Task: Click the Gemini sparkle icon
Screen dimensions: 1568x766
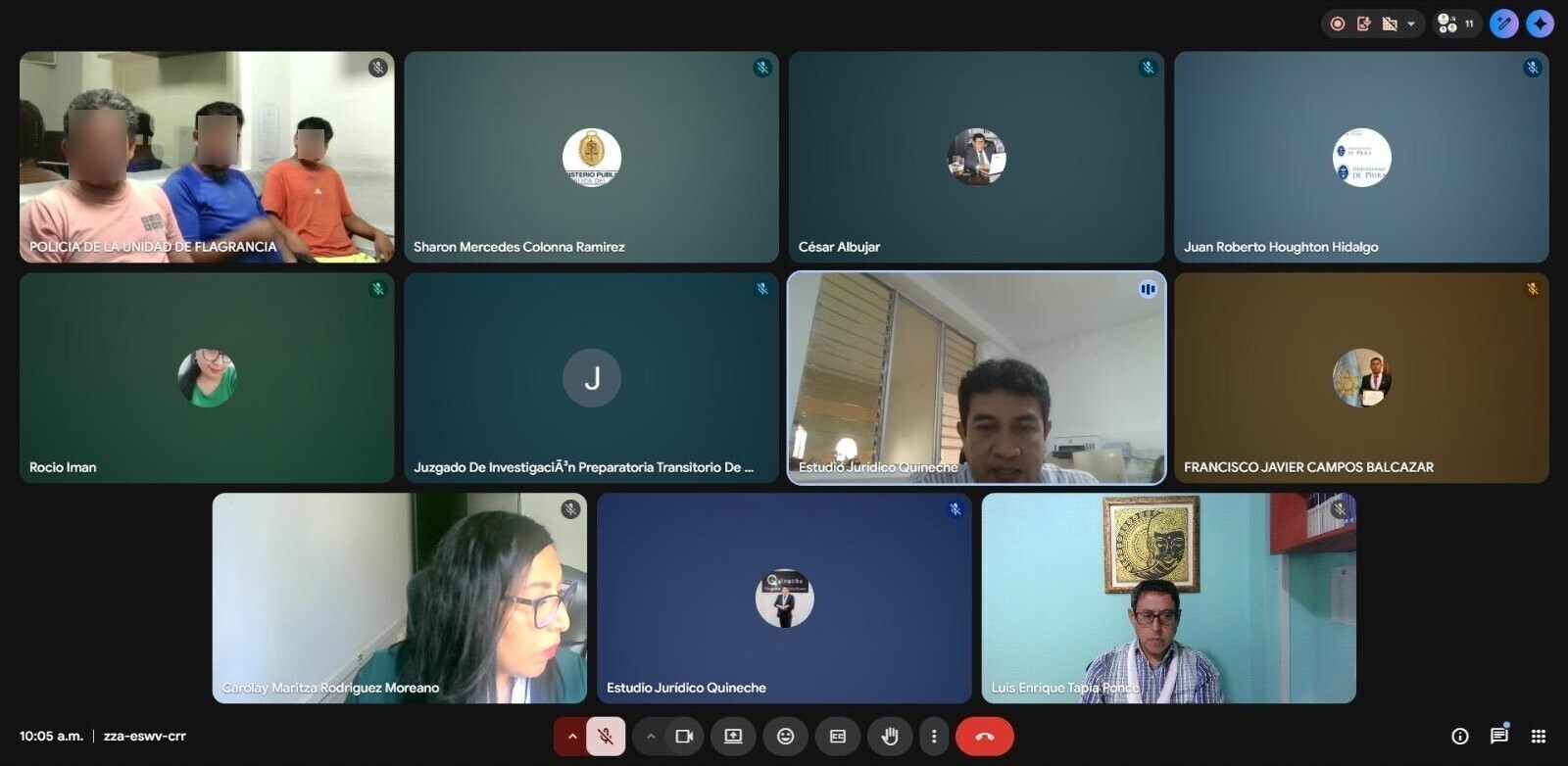Action: (x=1540, y=24)
